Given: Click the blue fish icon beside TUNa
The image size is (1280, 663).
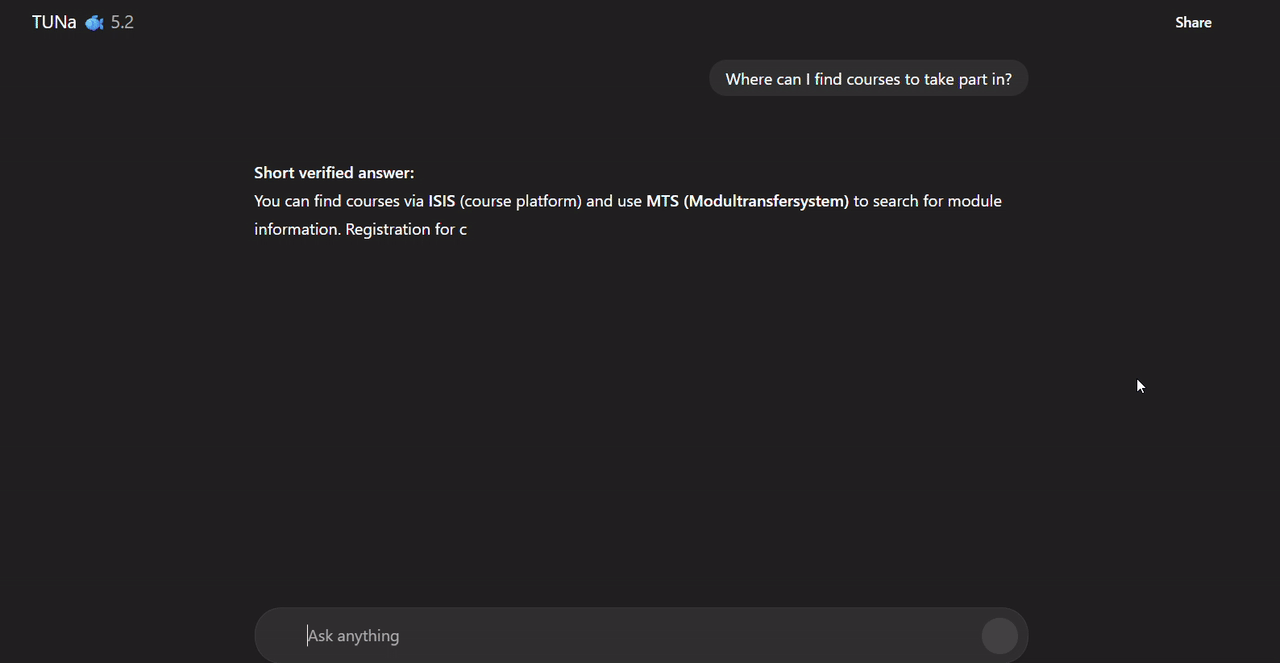Looking at the screenshot, I should pyautogui.click(x=94, y=22).
